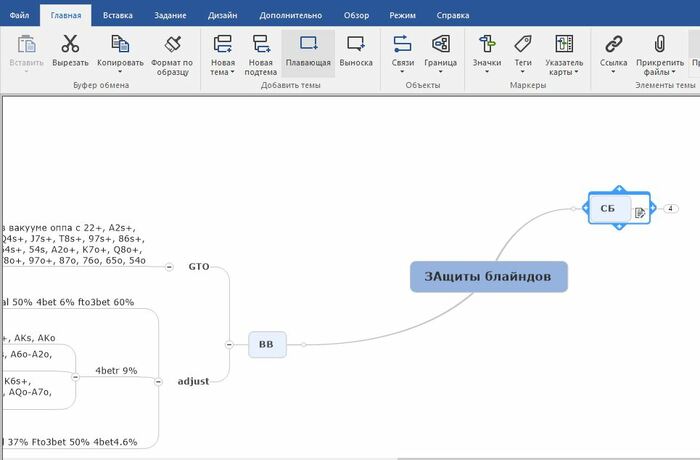Collapse the GTO branch
700x460 pixels.
tap(169, 267)
